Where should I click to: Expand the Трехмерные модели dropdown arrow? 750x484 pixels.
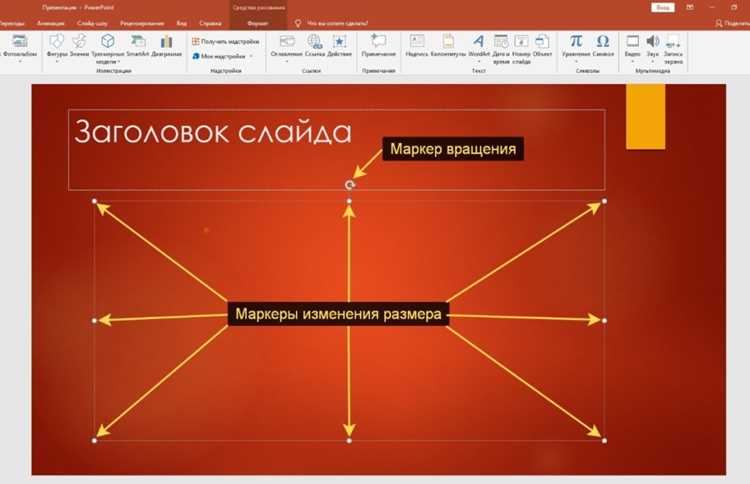119,62
